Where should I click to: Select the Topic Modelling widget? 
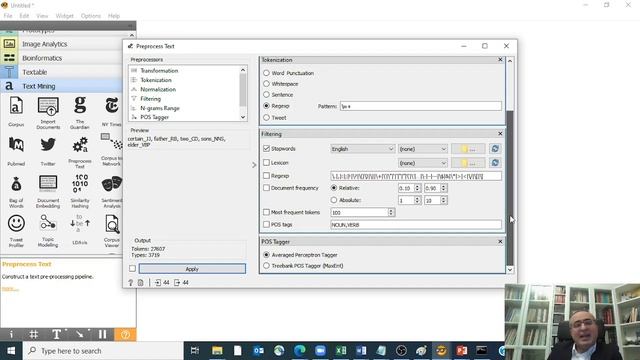pyautogui.click(x=48, y=231)
